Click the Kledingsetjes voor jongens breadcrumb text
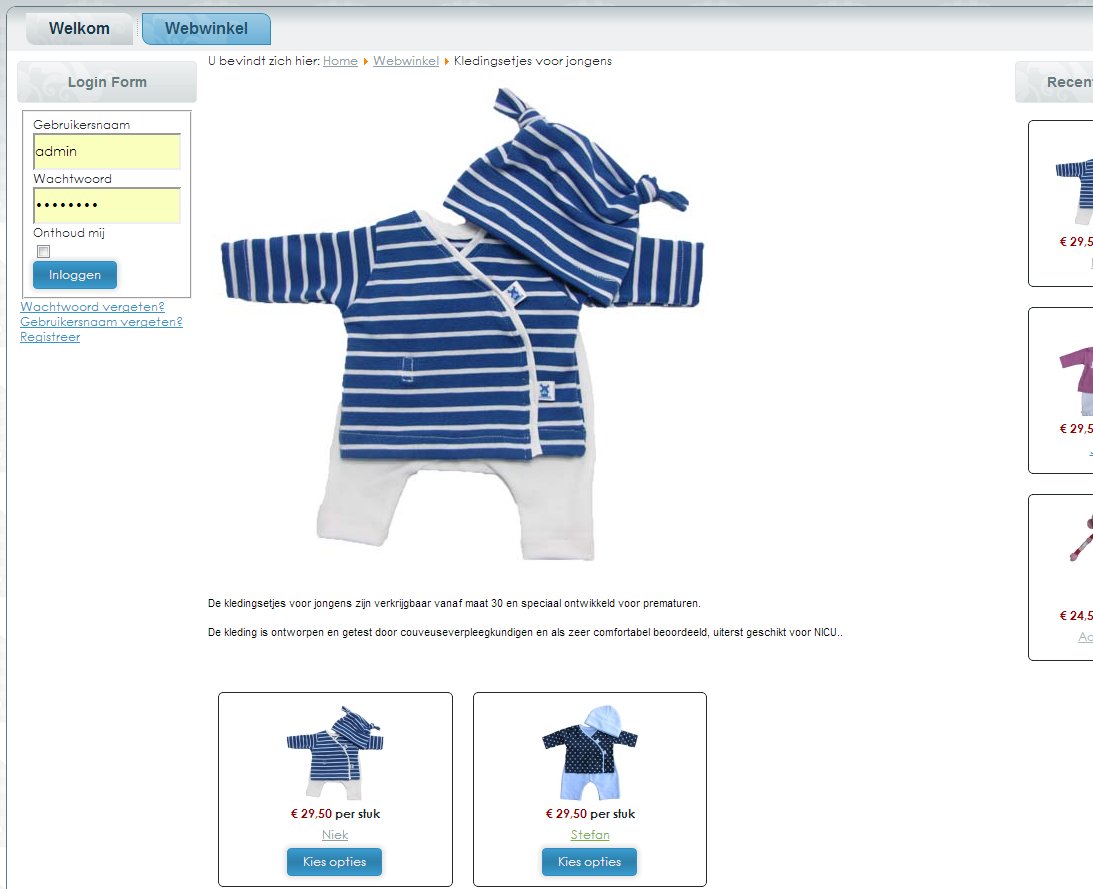 [533, 61]
